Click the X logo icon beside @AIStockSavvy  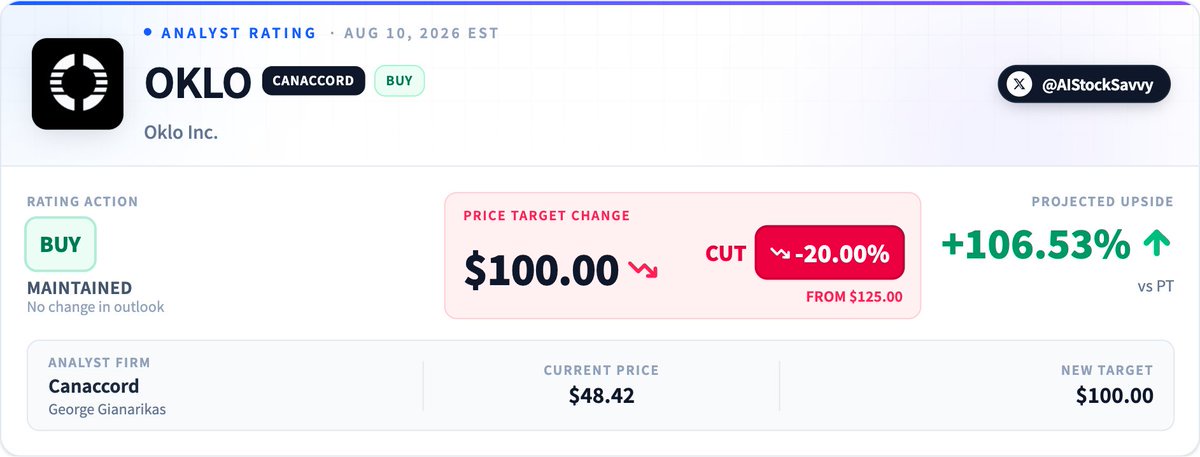coord(1019,85)
